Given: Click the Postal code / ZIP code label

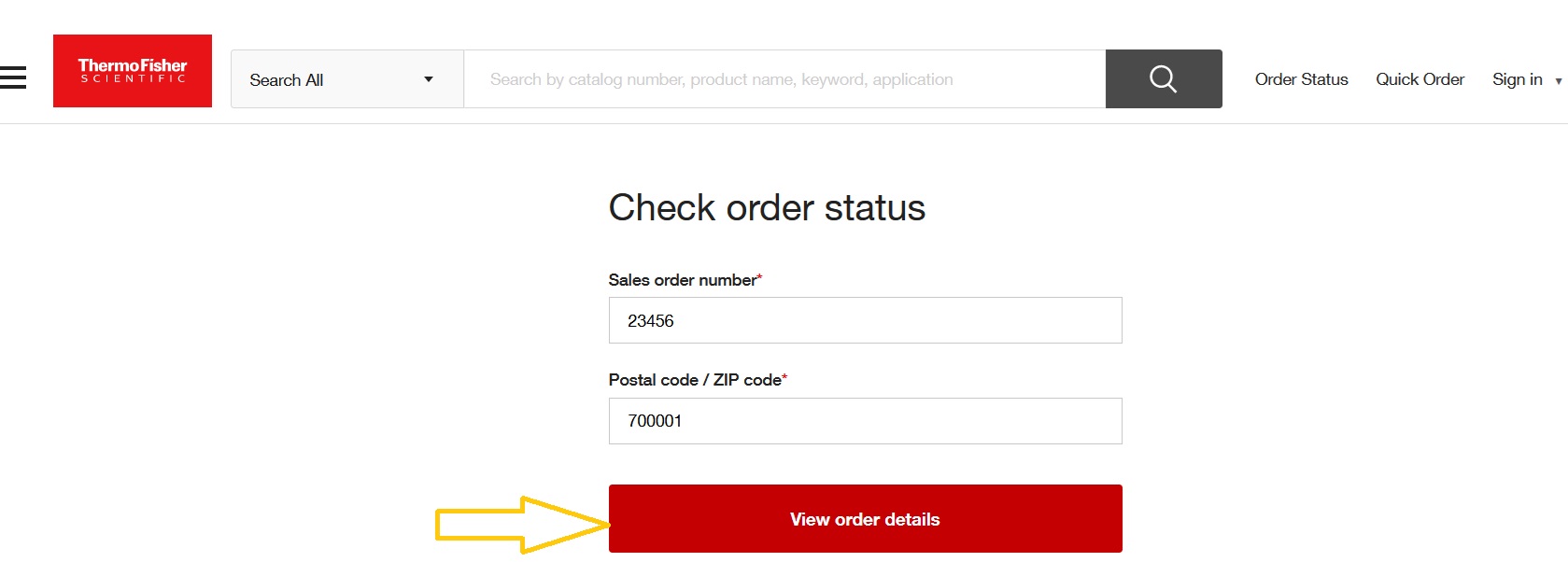Looking at the screenshot, I should tap(695, 380).
